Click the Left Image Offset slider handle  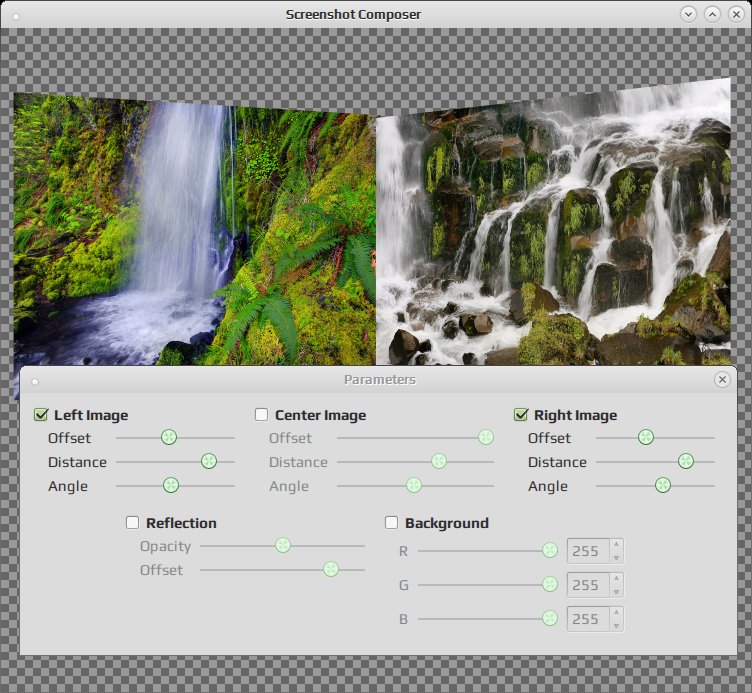coord(169,437)
